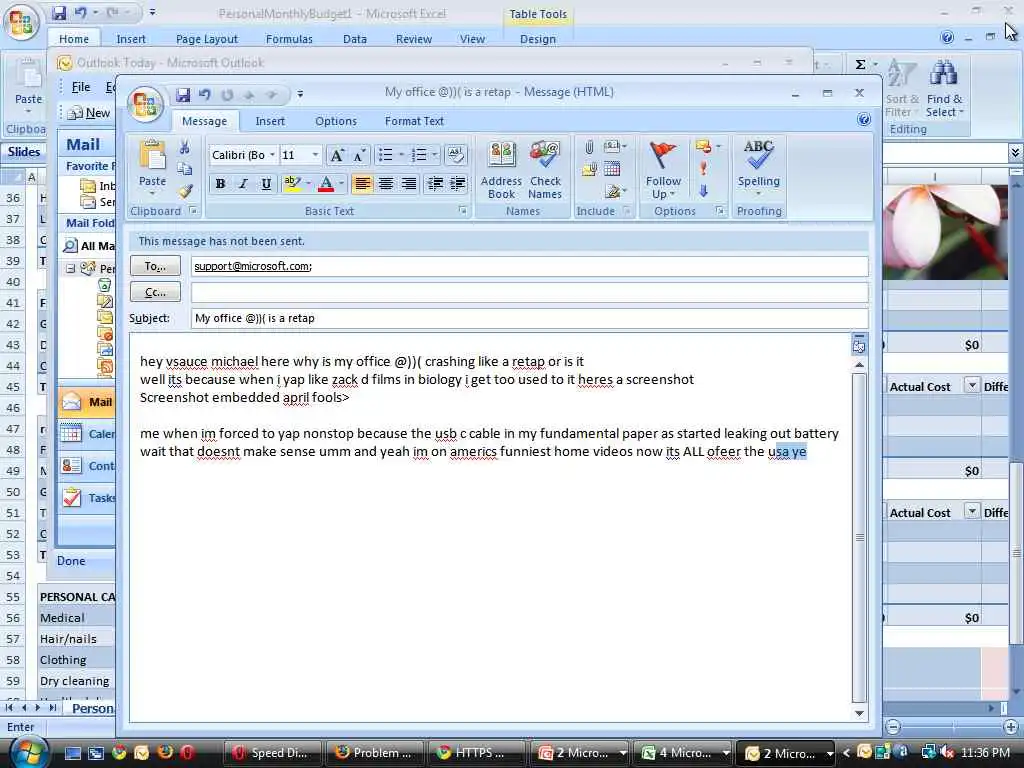The width and height of the screenshot is (1024, 768).
Task: Click the Shrink Font icon
Action: [359, 155]
